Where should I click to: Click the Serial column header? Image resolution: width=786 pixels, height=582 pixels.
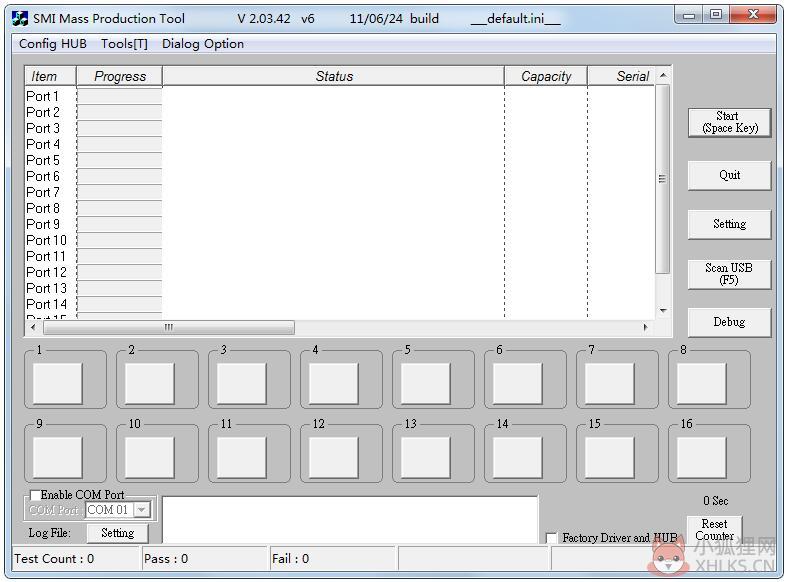[621, 76]
